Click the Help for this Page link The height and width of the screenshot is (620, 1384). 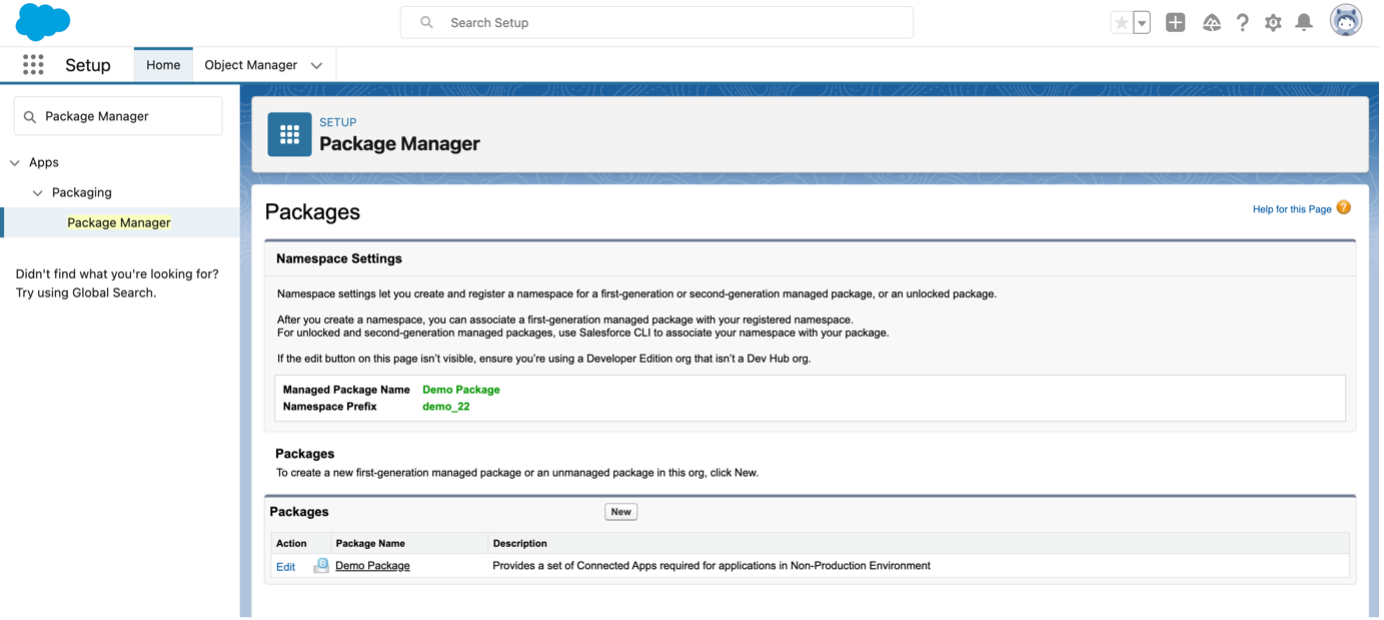click(x=1292, y=209)
